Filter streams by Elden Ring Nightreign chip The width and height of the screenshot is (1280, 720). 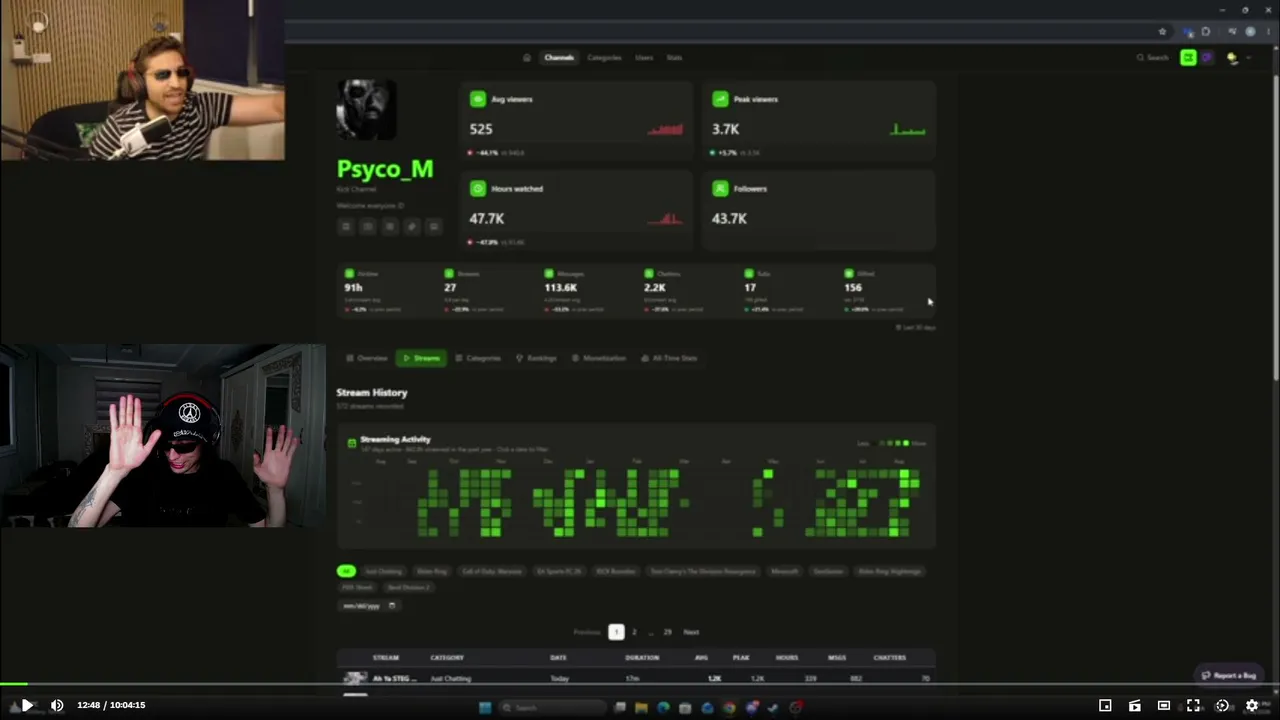pos(890,571)
